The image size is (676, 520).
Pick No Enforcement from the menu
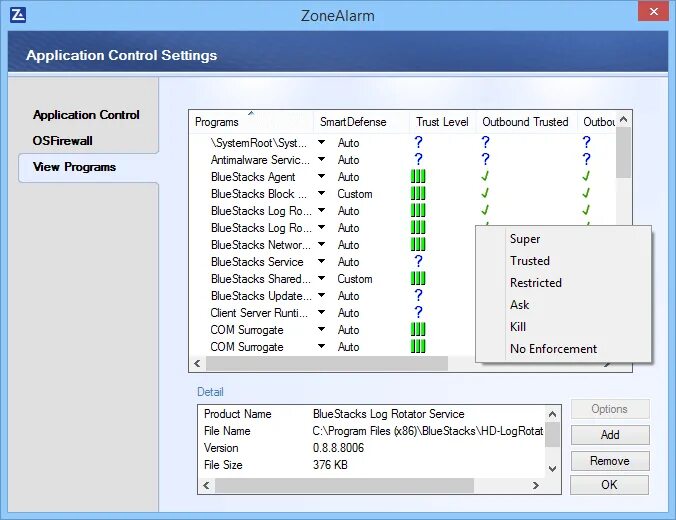click(563, 349)
